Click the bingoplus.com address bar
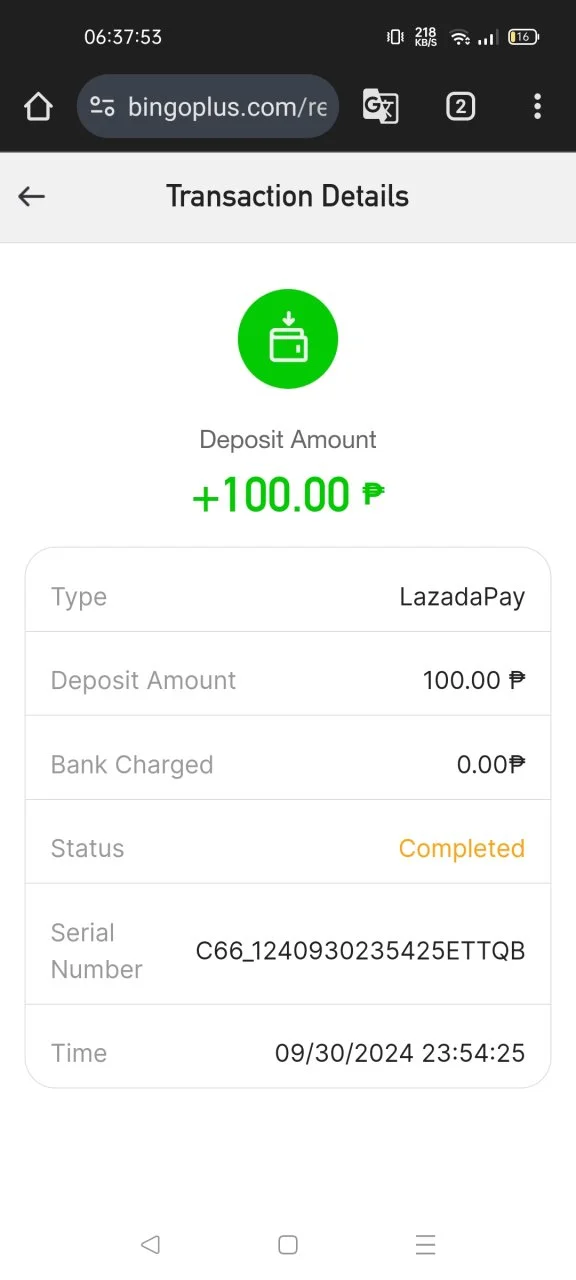 208,106
